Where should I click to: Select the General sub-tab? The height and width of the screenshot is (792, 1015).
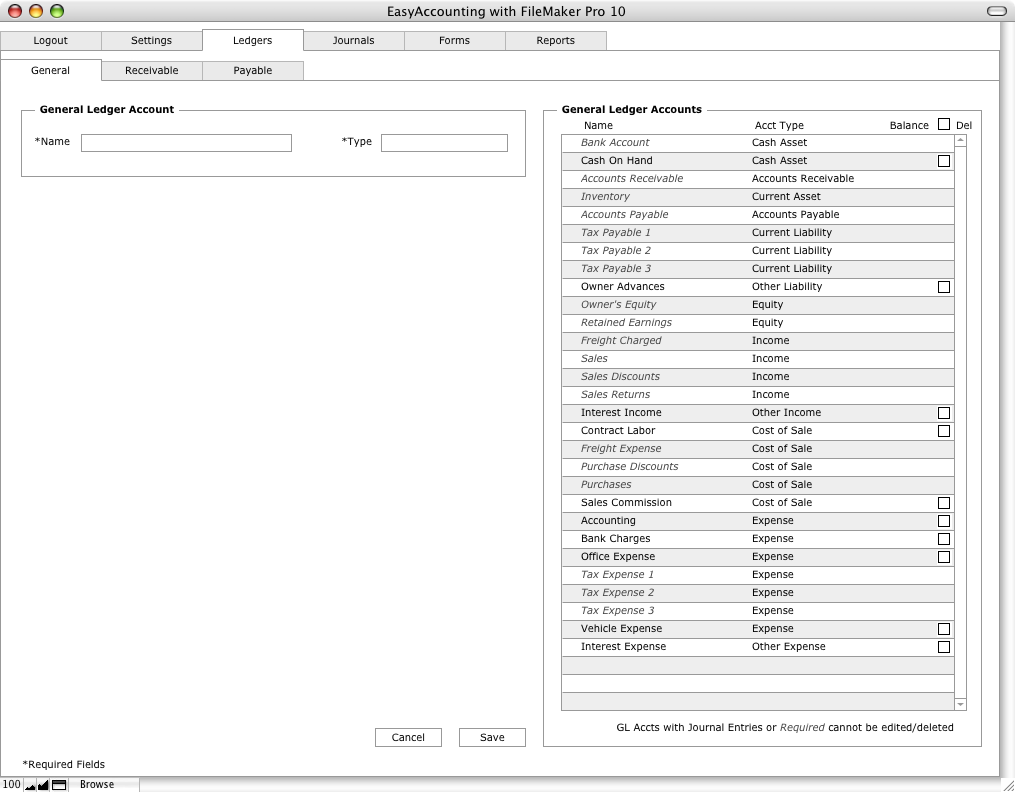[50, 71]
